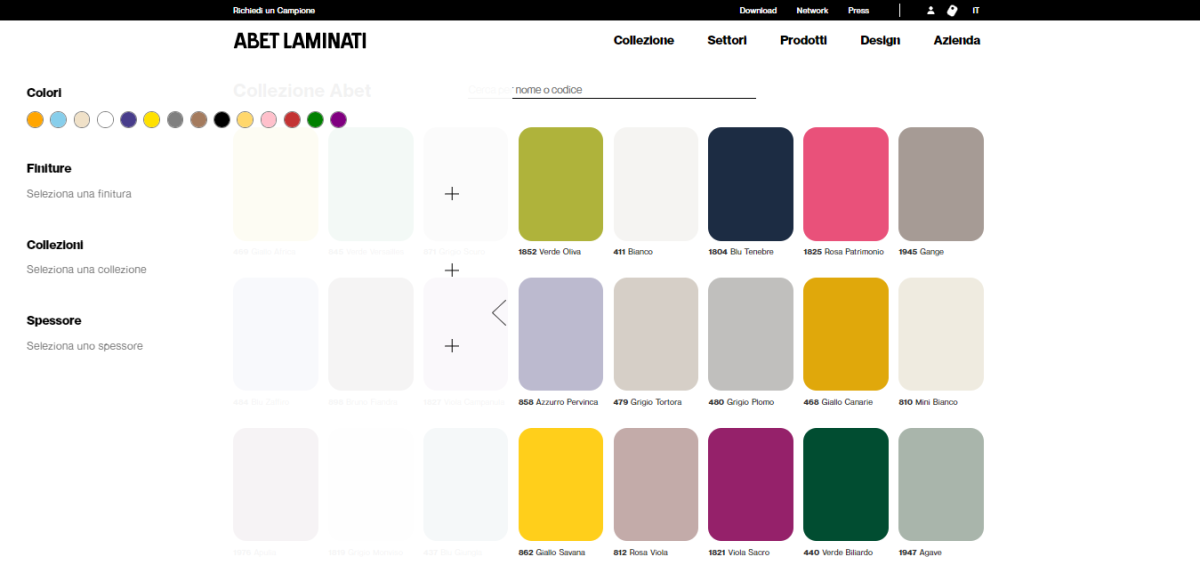1200x565 pixels.
Task: Toggle the orange color filter
Action: coord(35,120)
